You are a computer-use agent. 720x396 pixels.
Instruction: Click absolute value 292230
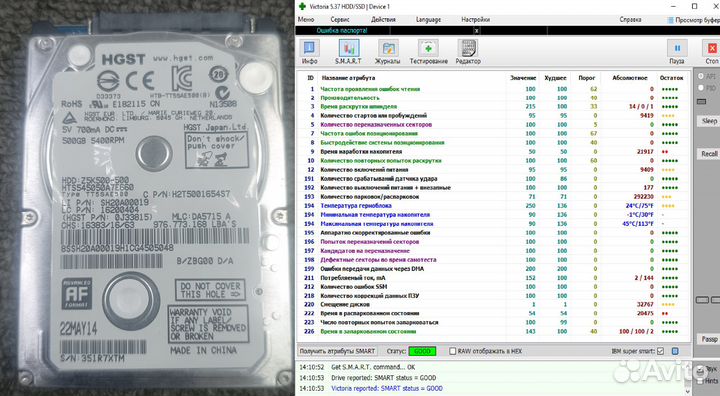tap(643, 197)
